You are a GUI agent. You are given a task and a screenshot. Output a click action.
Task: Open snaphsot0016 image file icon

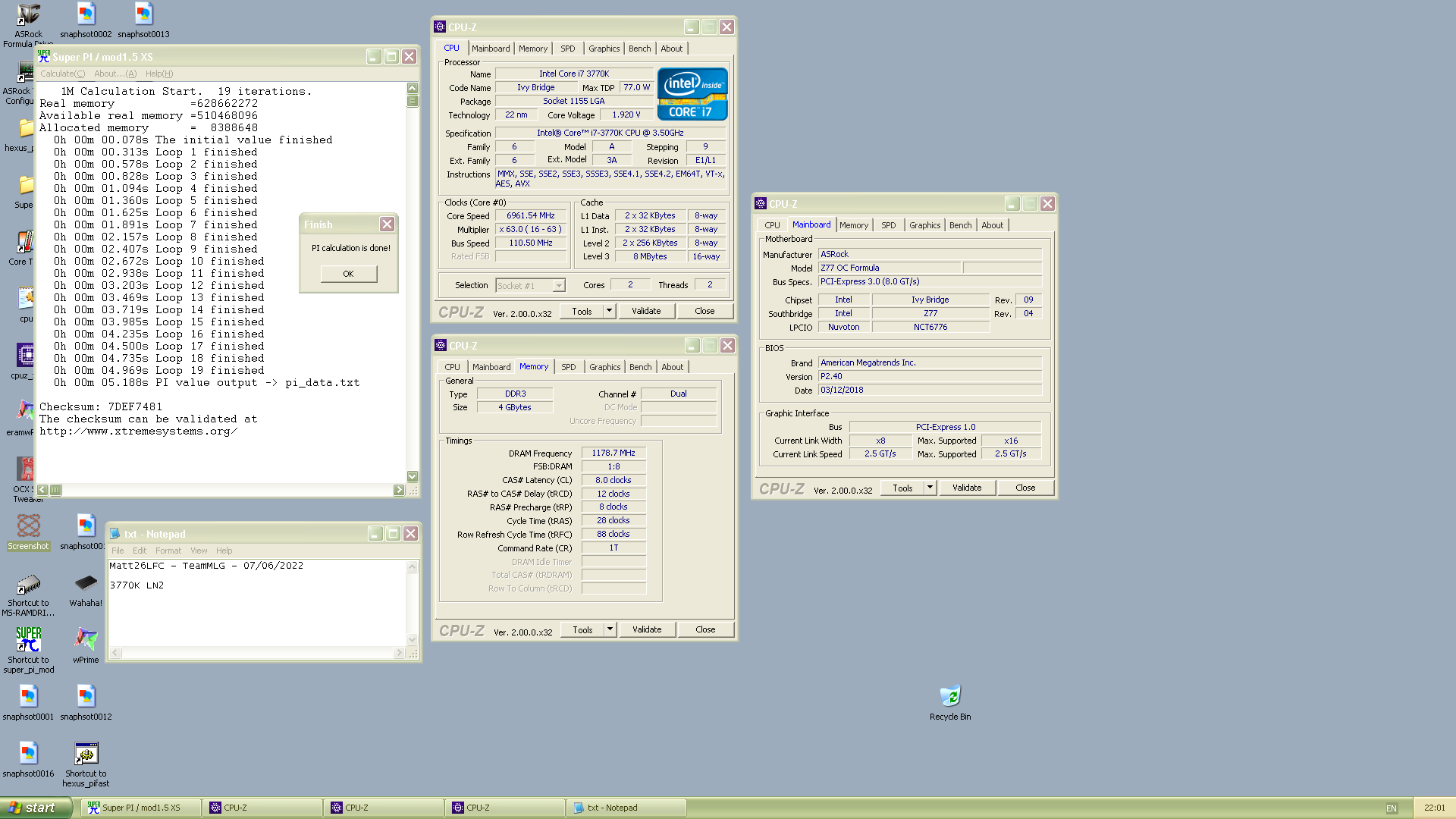click(x=28, y=759)
